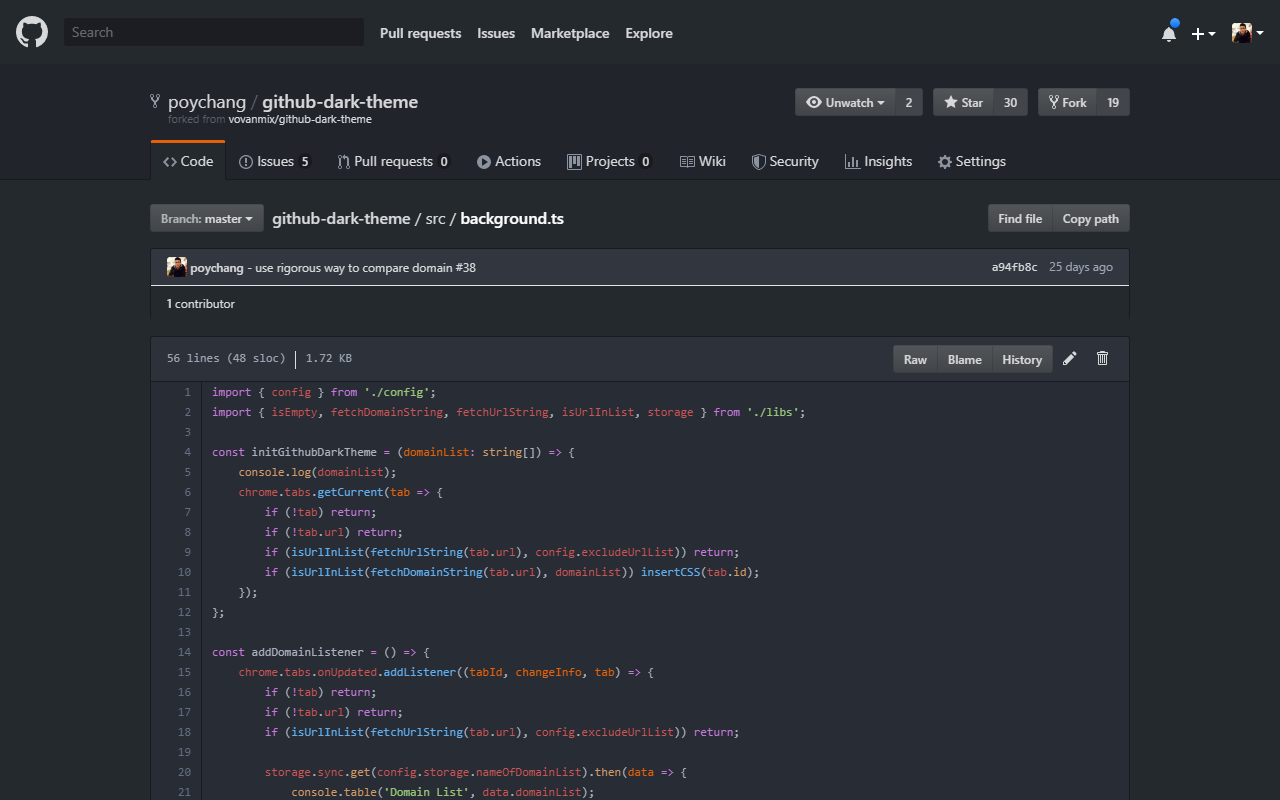Click the Security shield icon
1280x800 pixels.
[757, 161]
